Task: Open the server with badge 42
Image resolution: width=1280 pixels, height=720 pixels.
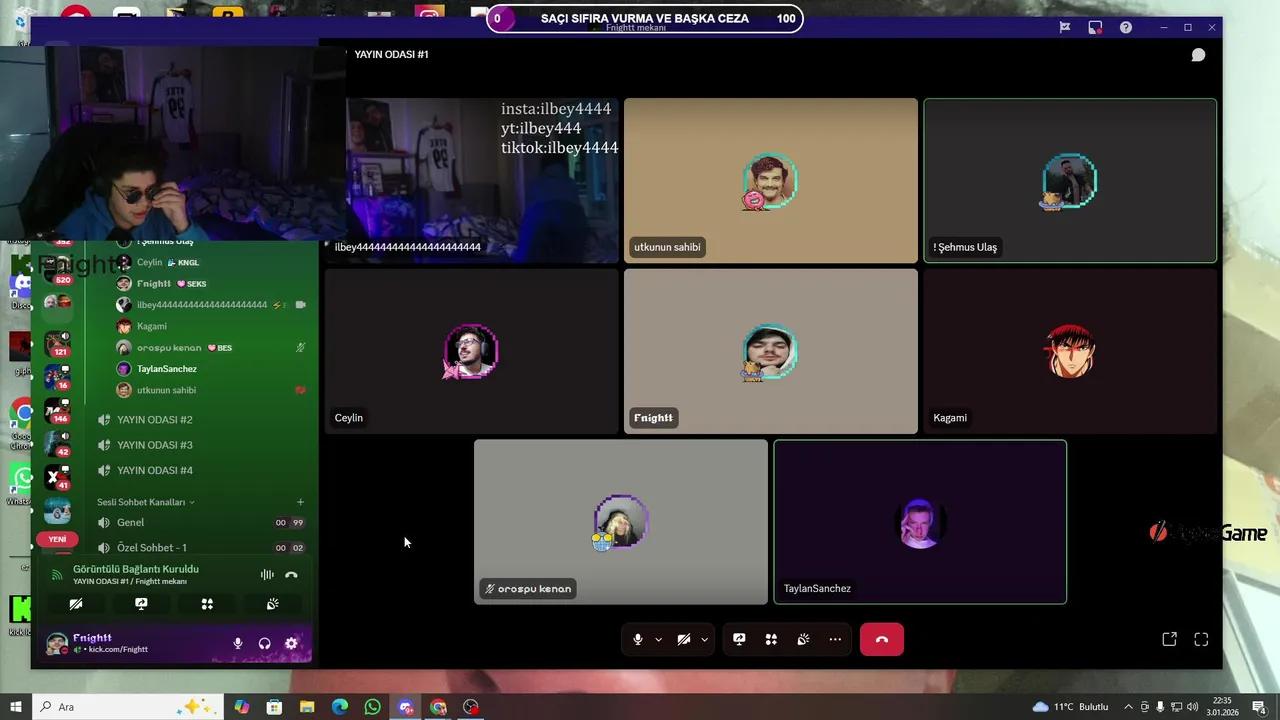Action: [57, 444]
